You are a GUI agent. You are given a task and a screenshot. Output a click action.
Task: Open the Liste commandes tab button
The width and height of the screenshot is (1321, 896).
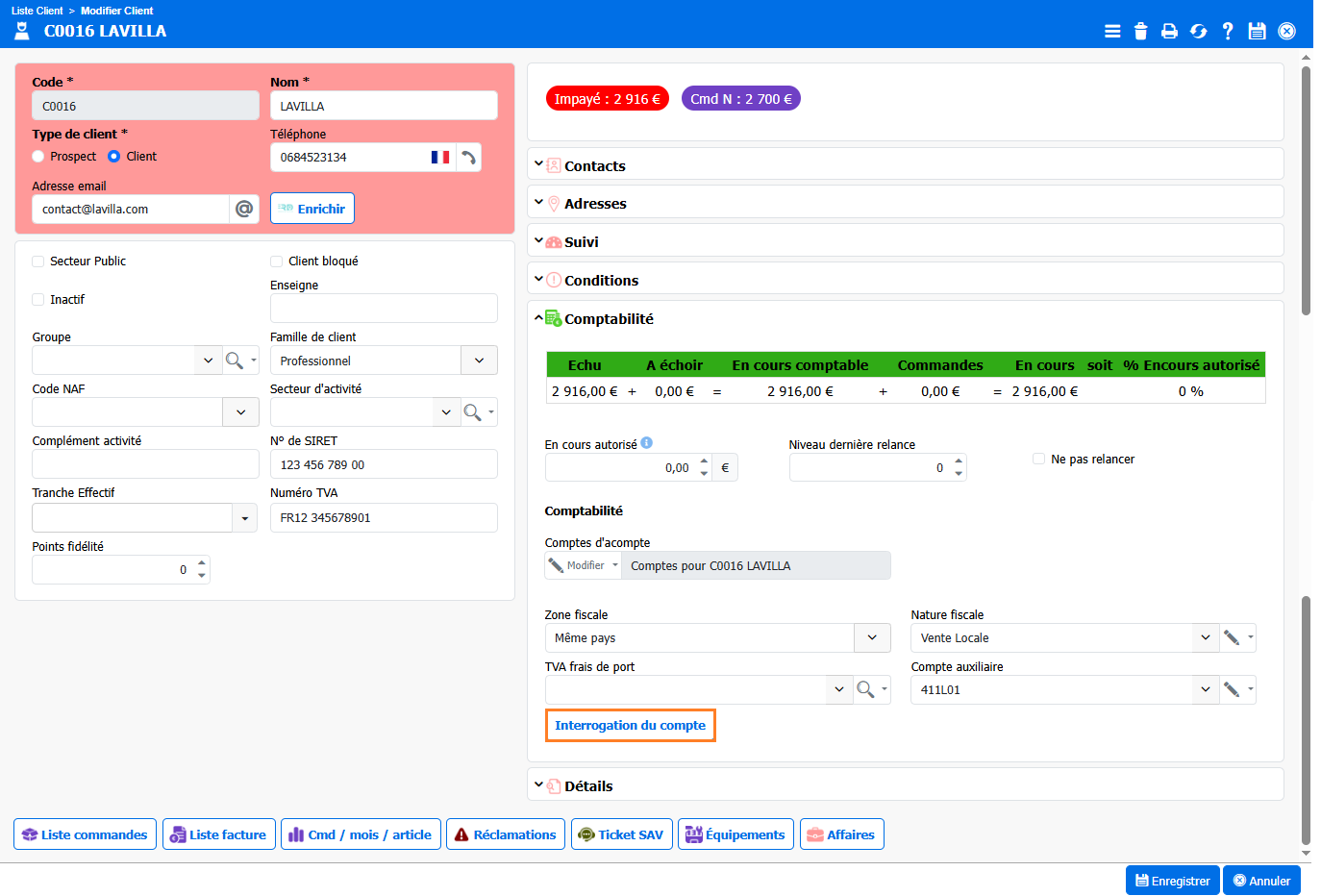point(86,834)
